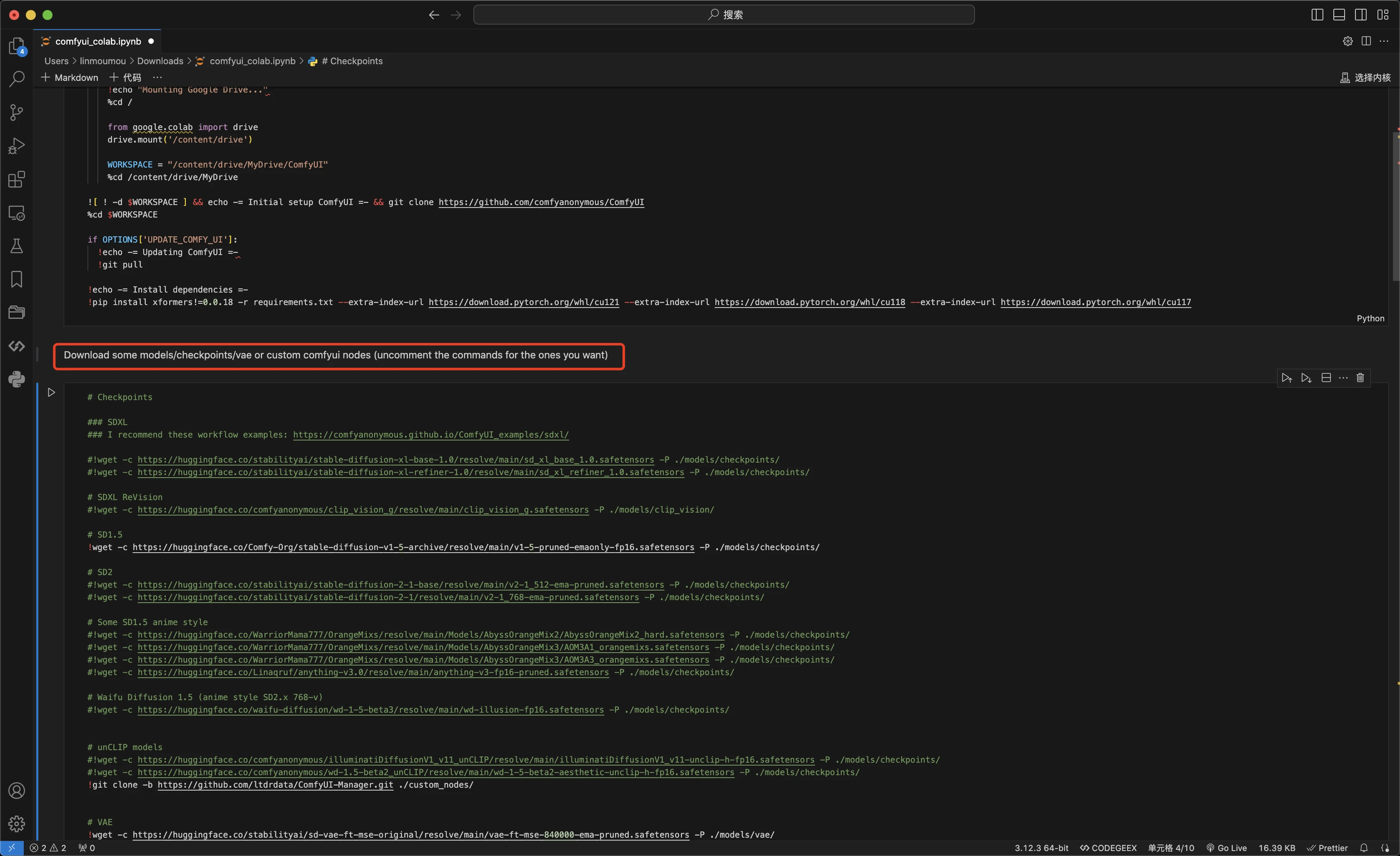
Task: Open Project Manager folder icon
Action: [17, 312]
